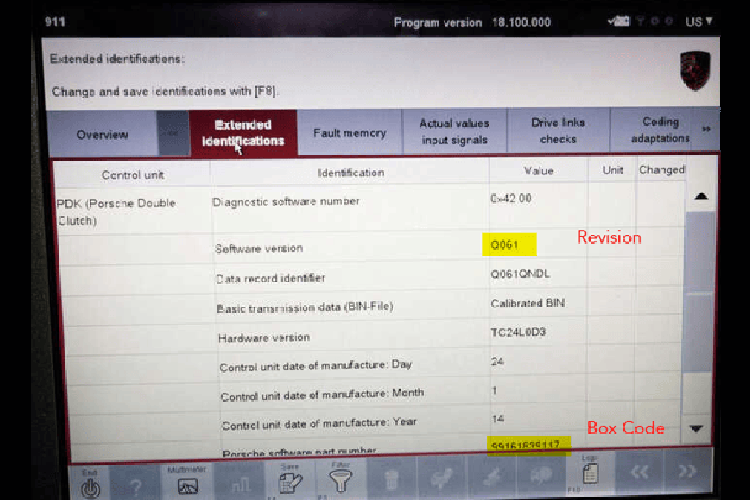Screen dimensions: 750x500
Task: Open the US language dropdown
Action: (x=699, y=22)
